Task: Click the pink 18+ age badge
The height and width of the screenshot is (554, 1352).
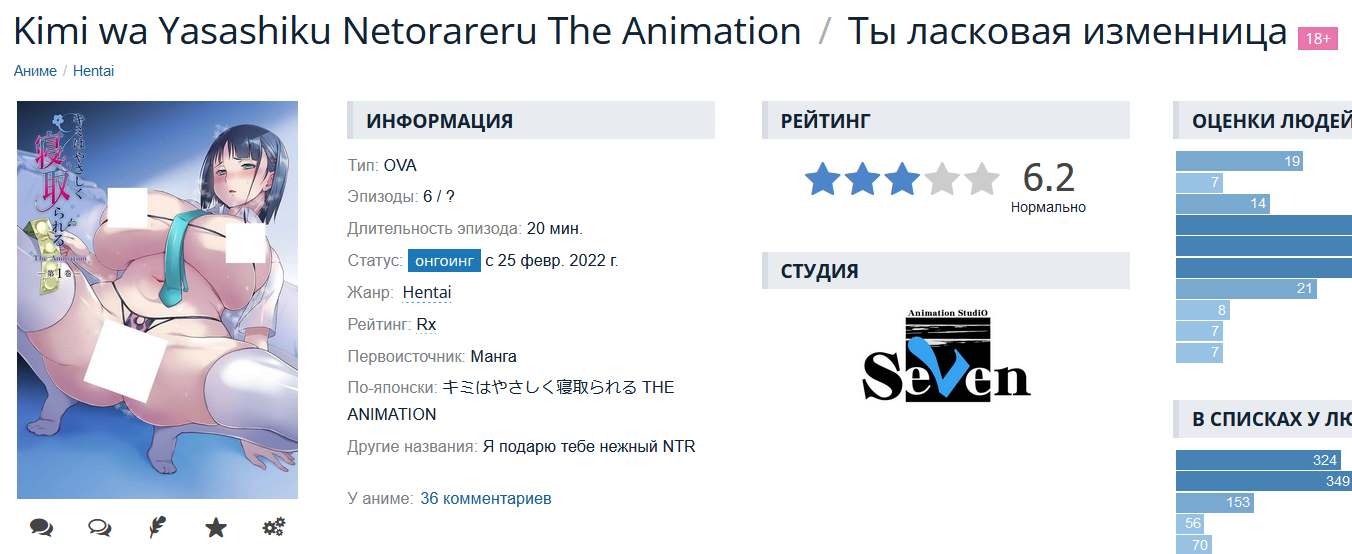Action: click(x=1317, y=39)
